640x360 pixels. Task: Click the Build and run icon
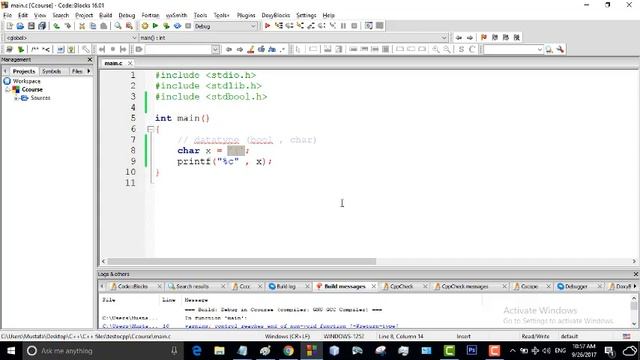166,26
